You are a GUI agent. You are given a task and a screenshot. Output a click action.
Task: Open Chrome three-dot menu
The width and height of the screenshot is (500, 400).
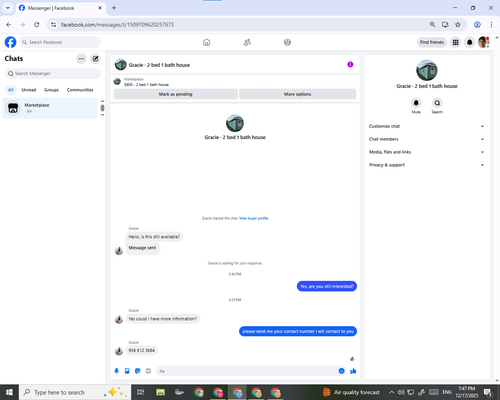tap(491, 24)
